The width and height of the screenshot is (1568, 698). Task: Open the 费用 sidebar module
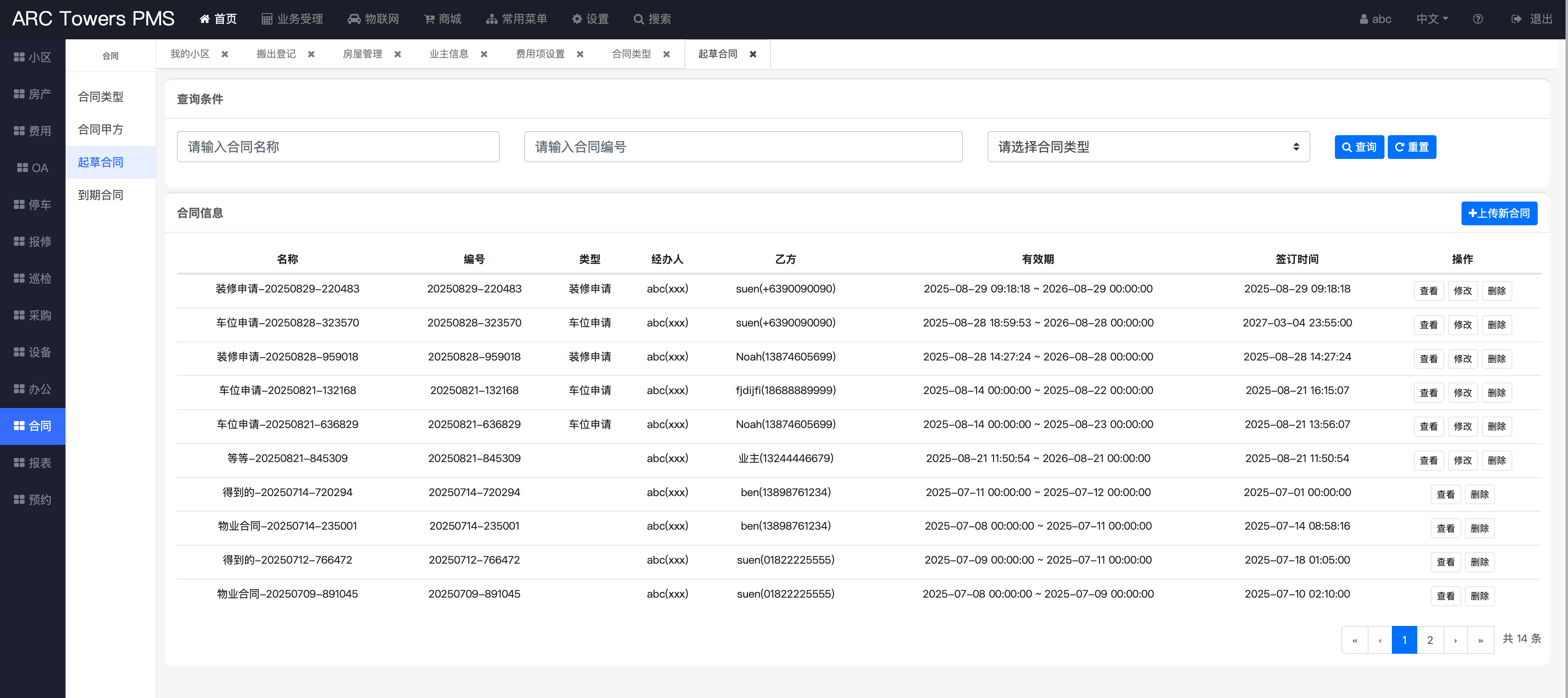click(33, 131)
